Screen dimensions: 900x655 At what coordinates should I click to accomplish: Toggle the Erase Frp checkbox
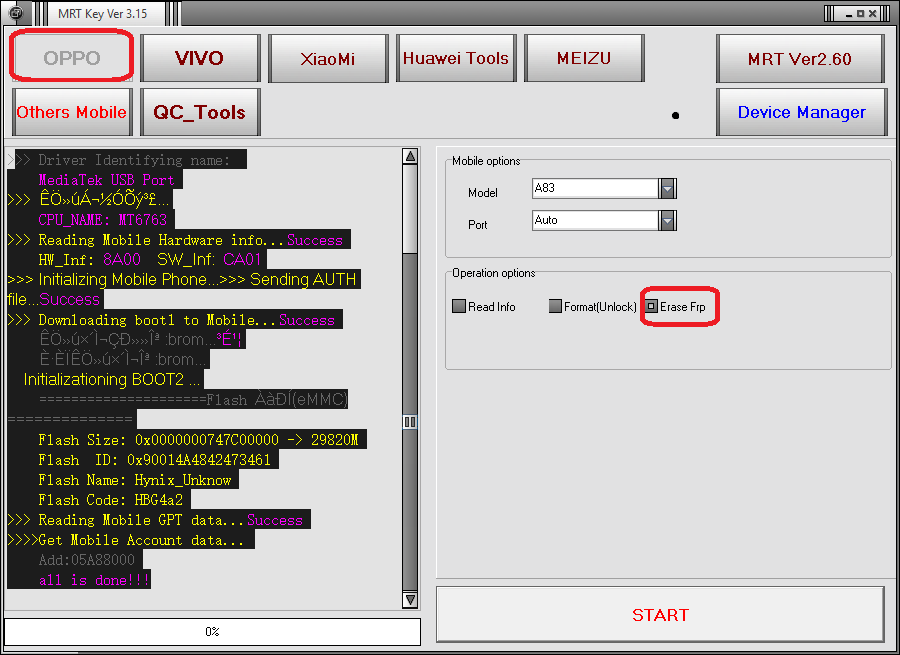coord(651,306)
